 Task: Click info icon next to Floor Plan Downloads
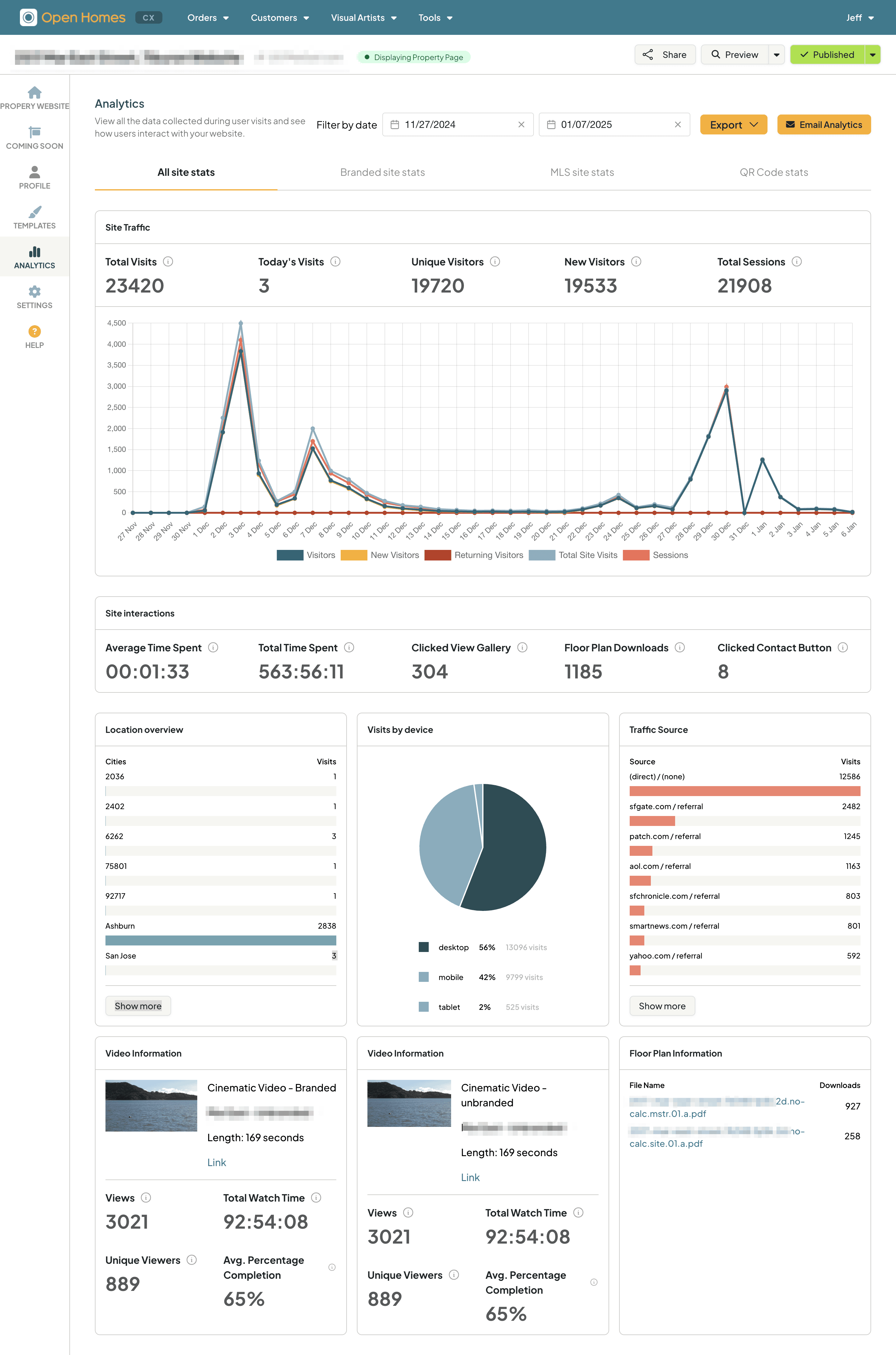point(679,648)
